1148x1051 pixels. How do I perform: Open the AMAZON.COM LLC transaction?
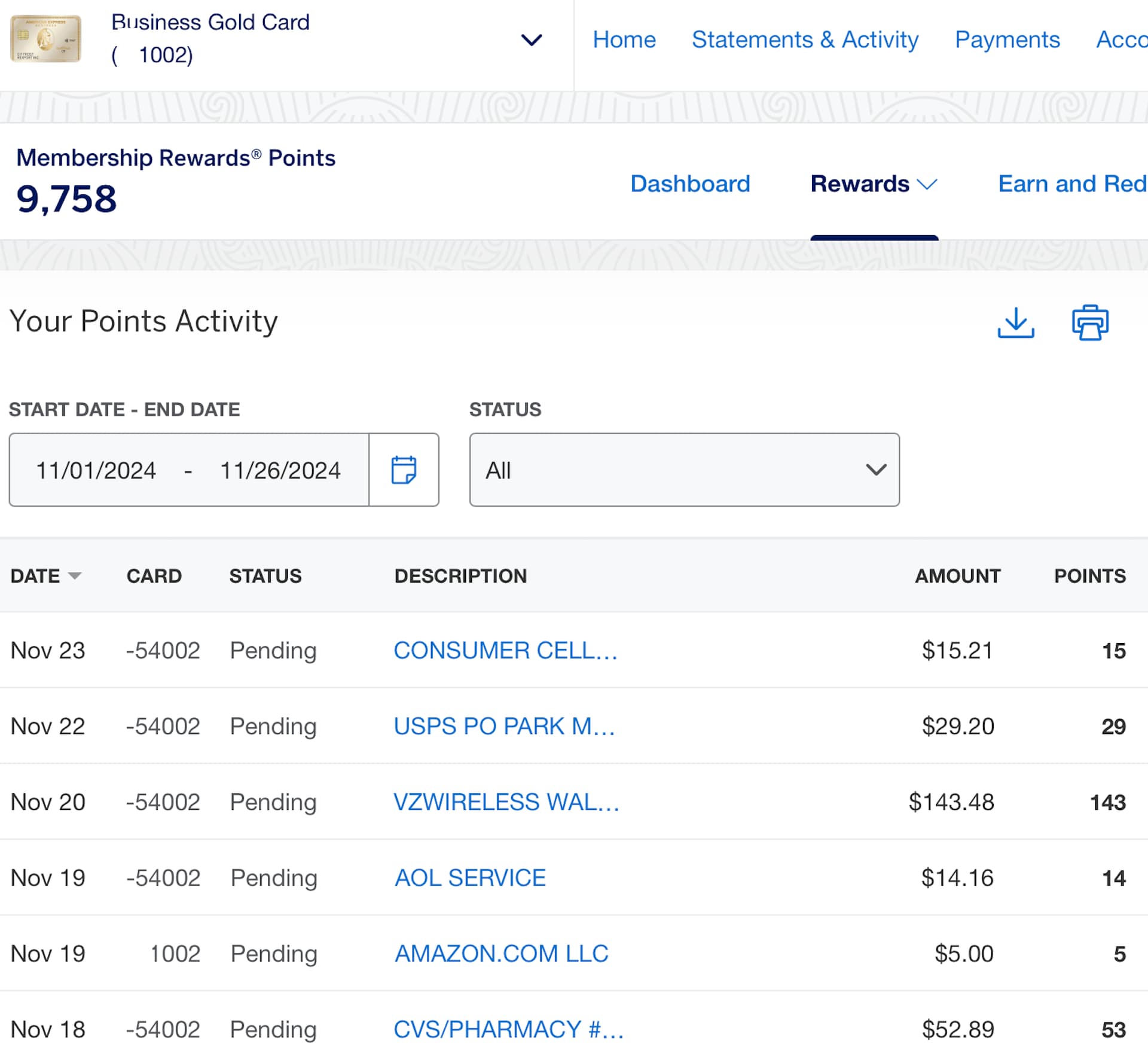click(501, 953)
